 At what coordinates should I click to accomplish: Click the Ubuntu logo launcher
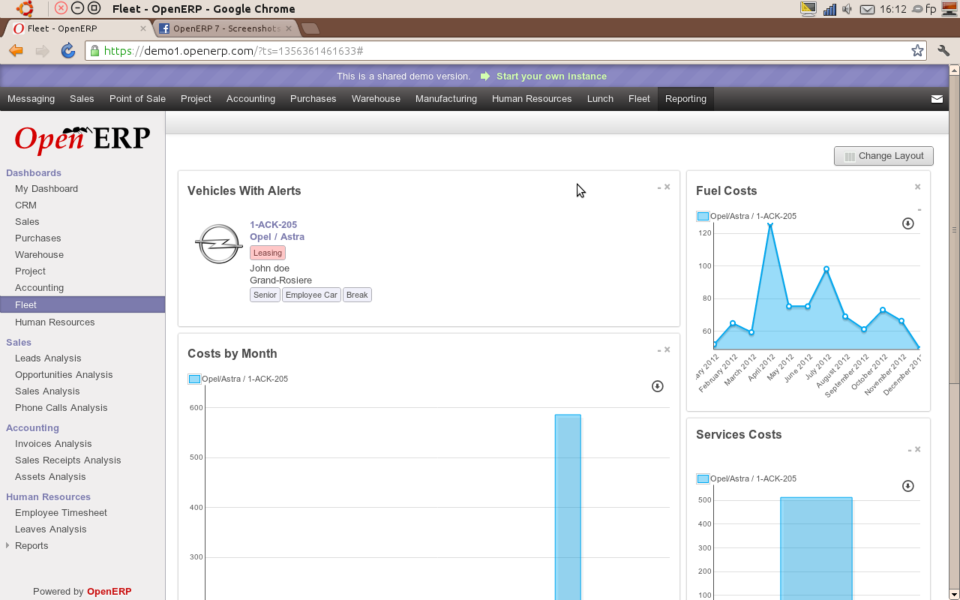[24, 9]
